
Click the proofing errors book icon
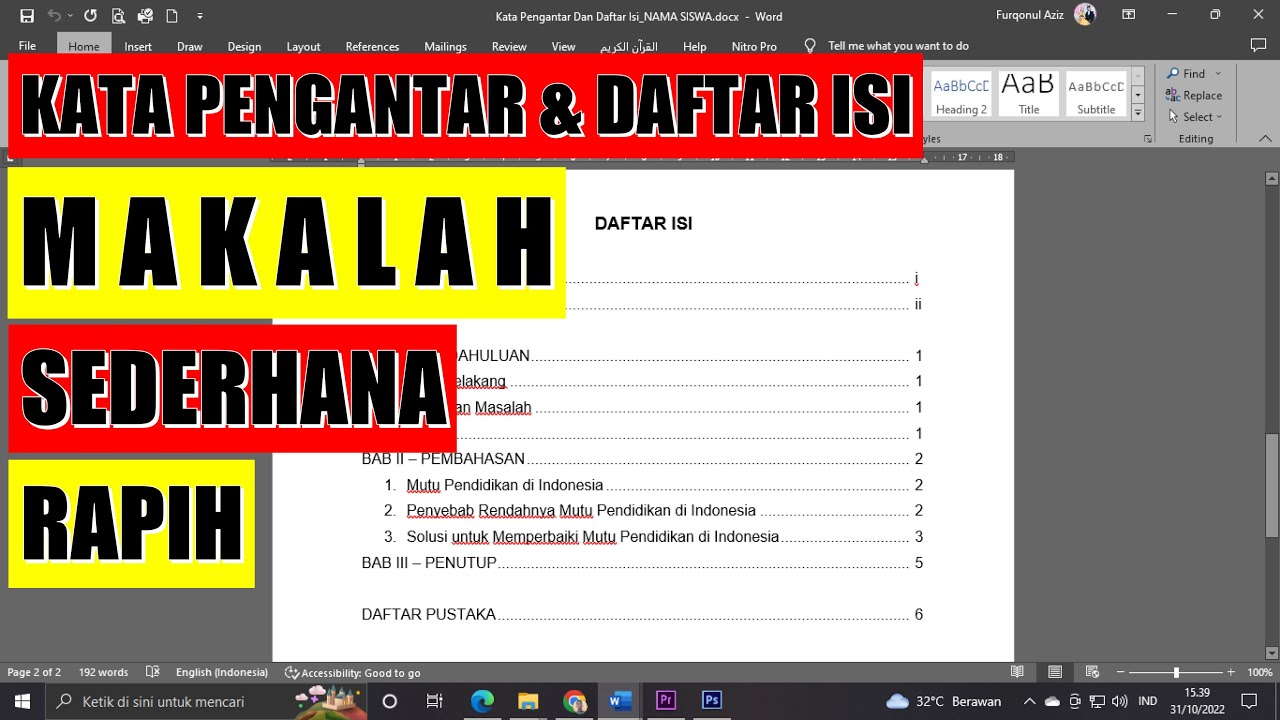coord(153,672)
